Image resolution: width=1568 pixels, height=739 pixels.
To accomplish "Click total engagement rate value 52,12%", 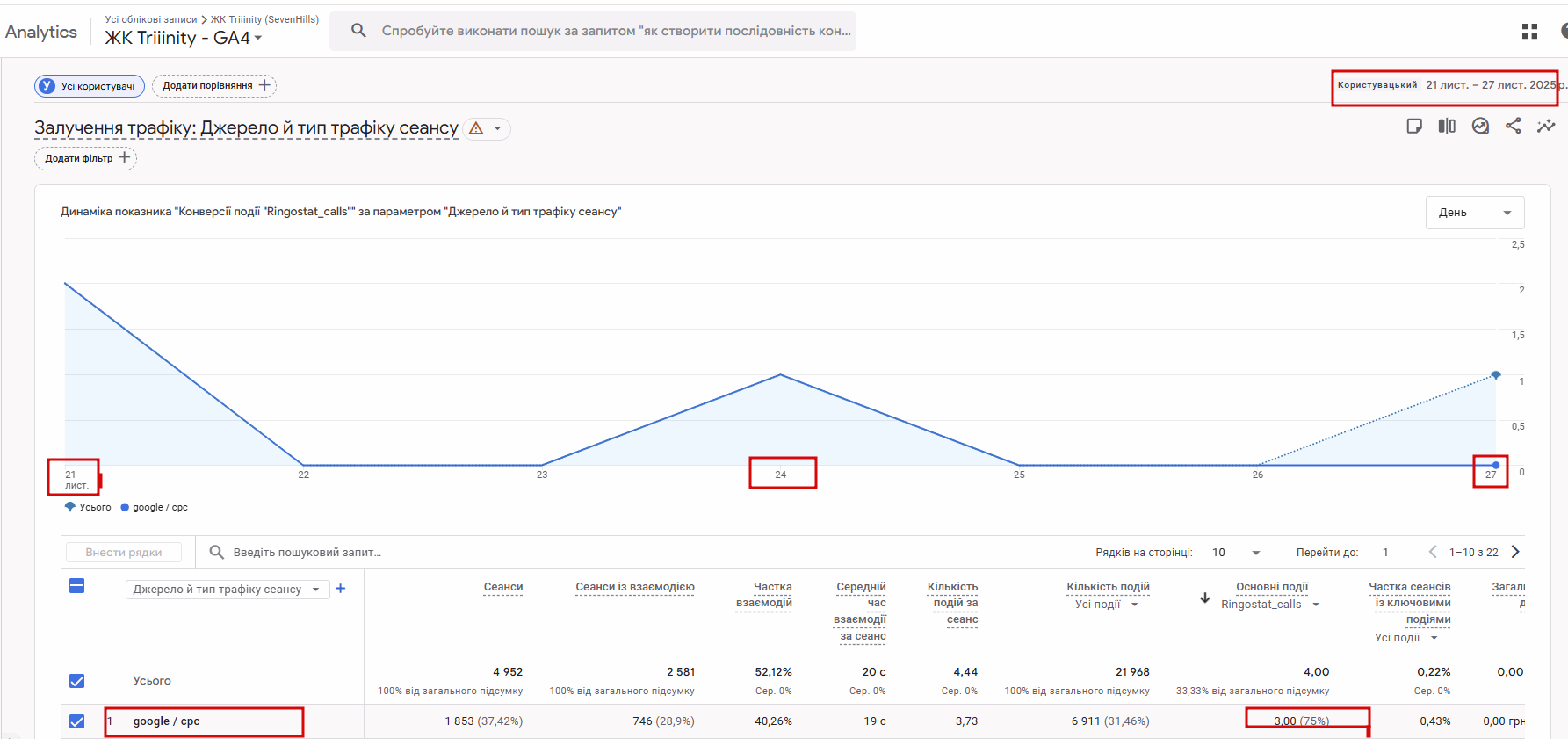I will [774, 672].
